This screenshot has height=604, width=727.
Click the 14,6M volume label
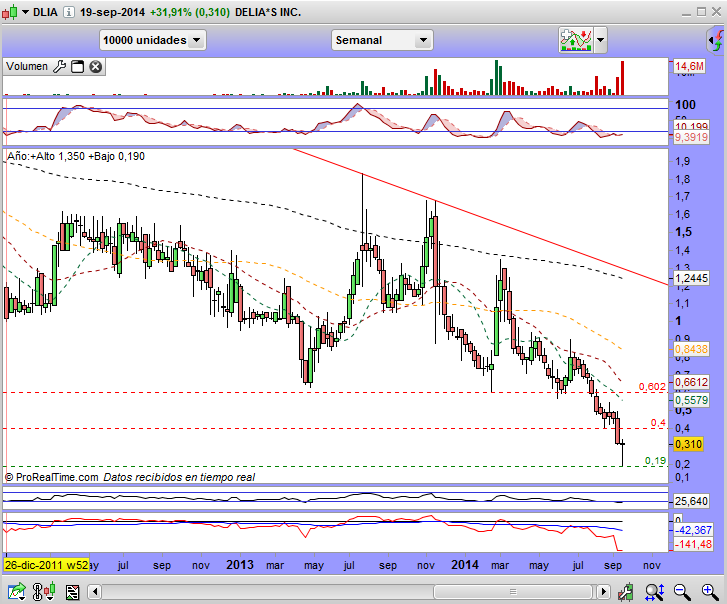[x=689, y=66]
